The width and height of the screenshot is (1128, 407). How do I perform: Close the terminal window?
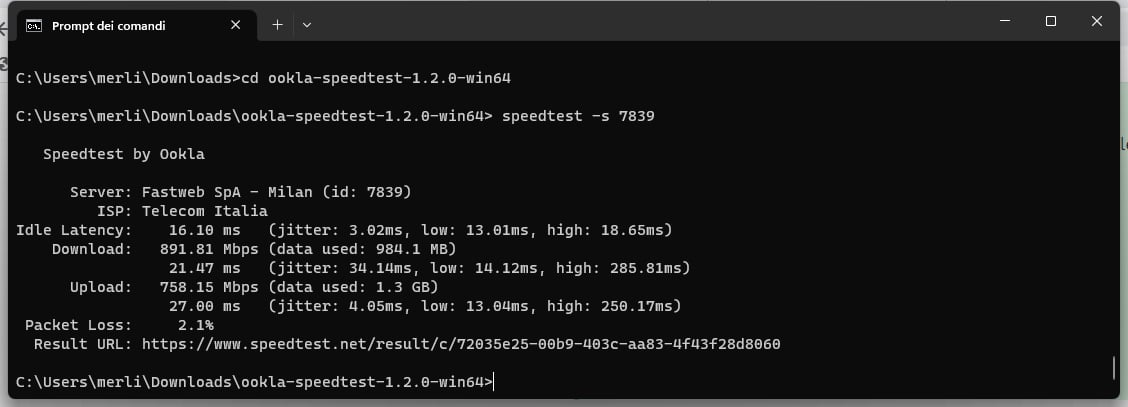pos(1096,21)
